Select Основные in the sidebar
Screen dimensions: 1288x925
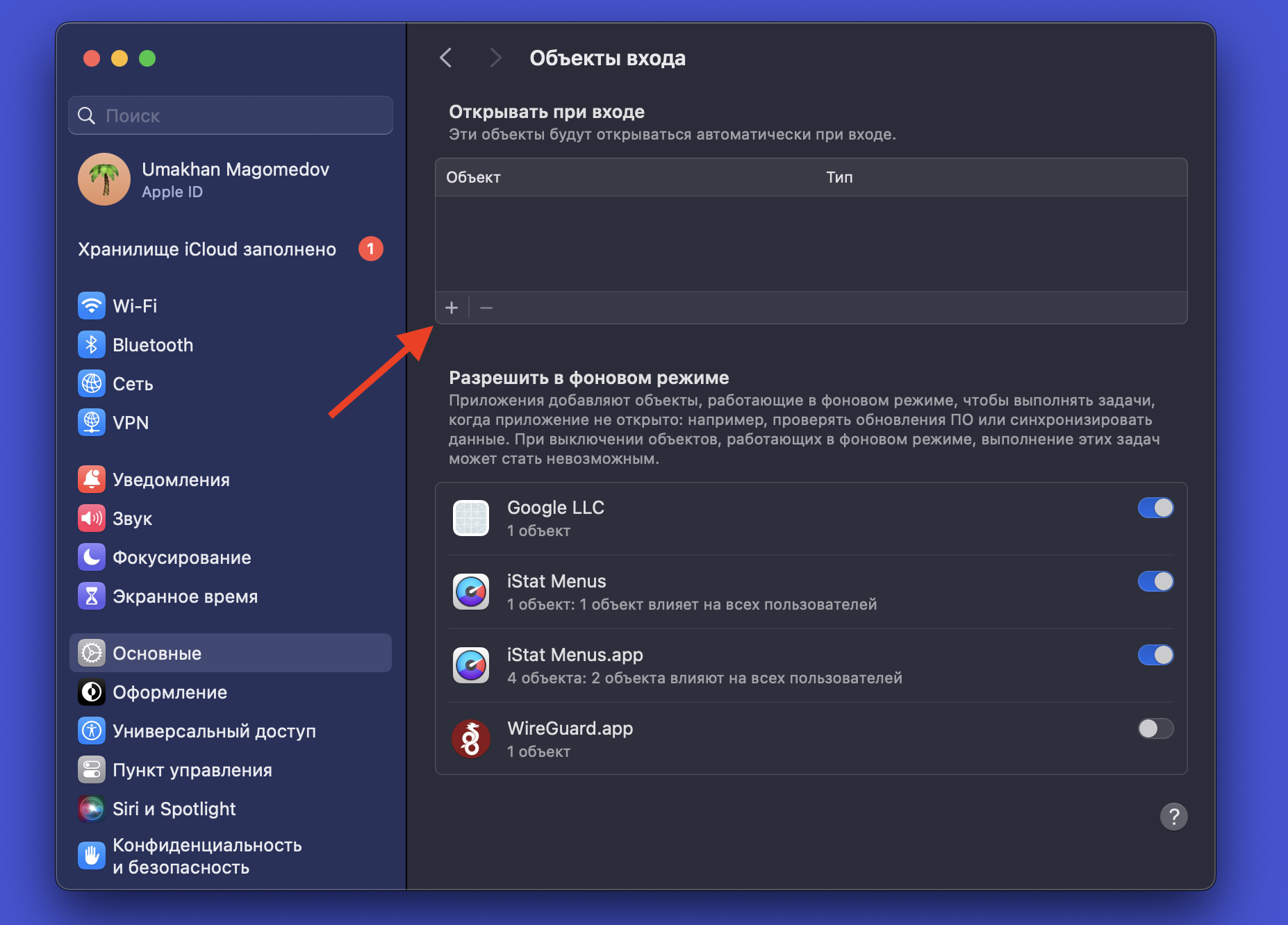click(157, 653)
